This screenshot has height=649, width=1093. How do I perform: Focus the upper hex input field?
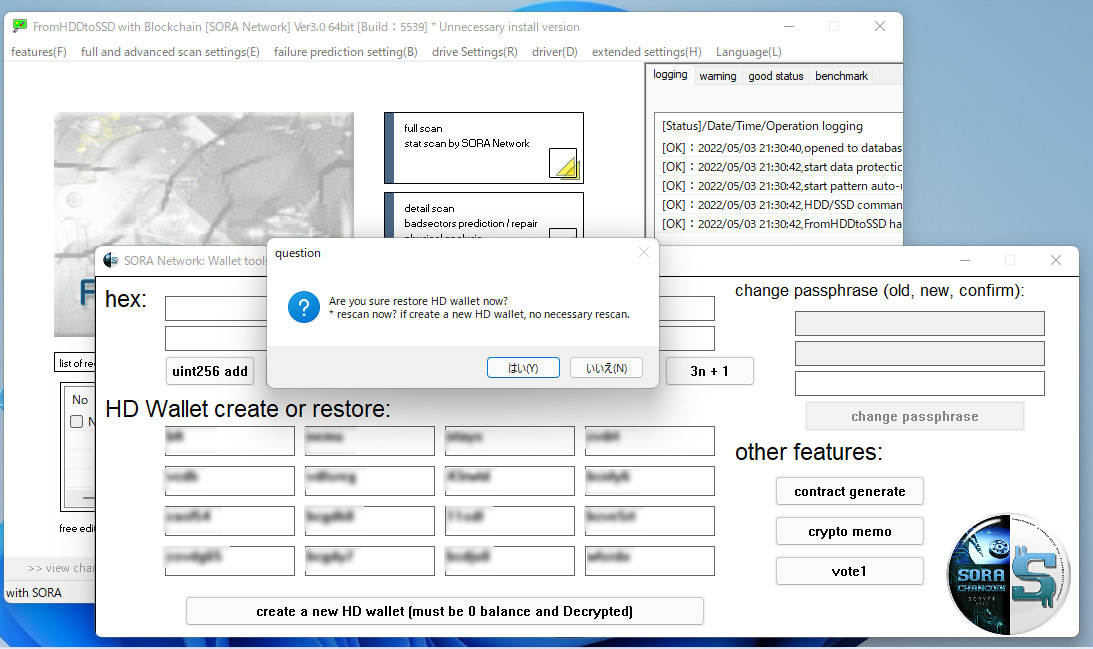(216, 308)
